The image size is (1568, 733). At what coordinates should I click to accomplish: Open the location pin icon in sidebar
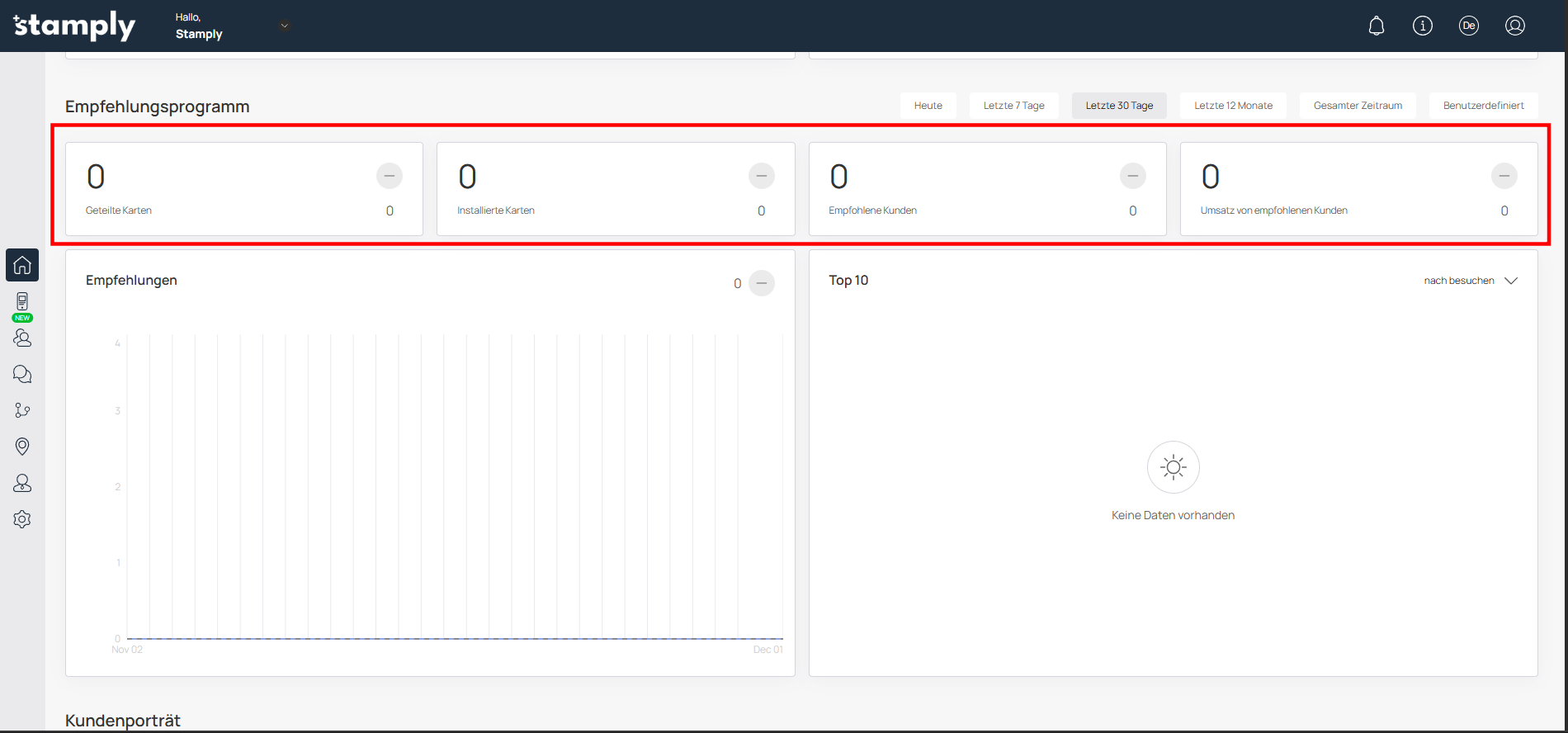[22, 447]
